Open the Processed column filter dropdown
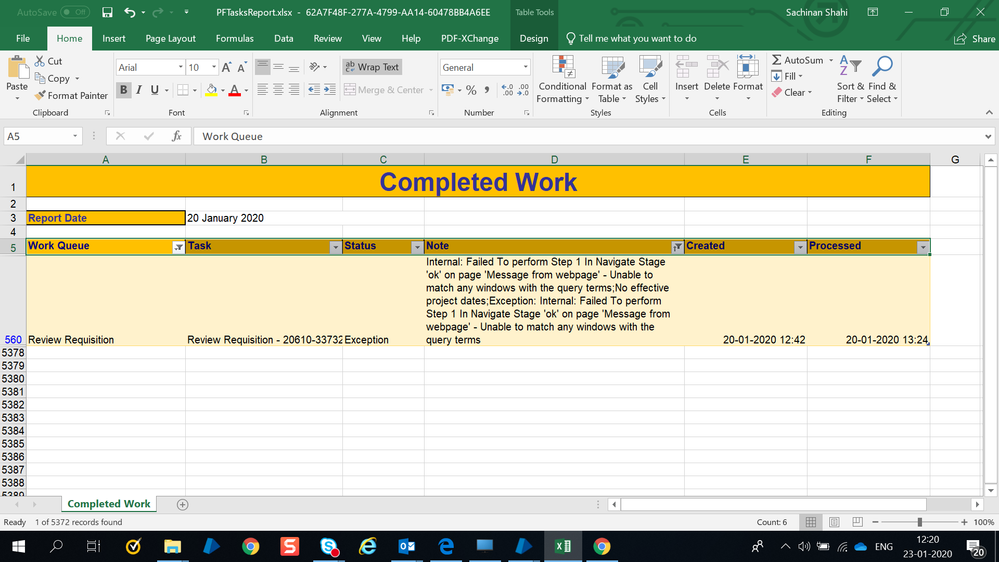This screenshot has height=562, width=999. pyautogui.click(x=923, y=247)
